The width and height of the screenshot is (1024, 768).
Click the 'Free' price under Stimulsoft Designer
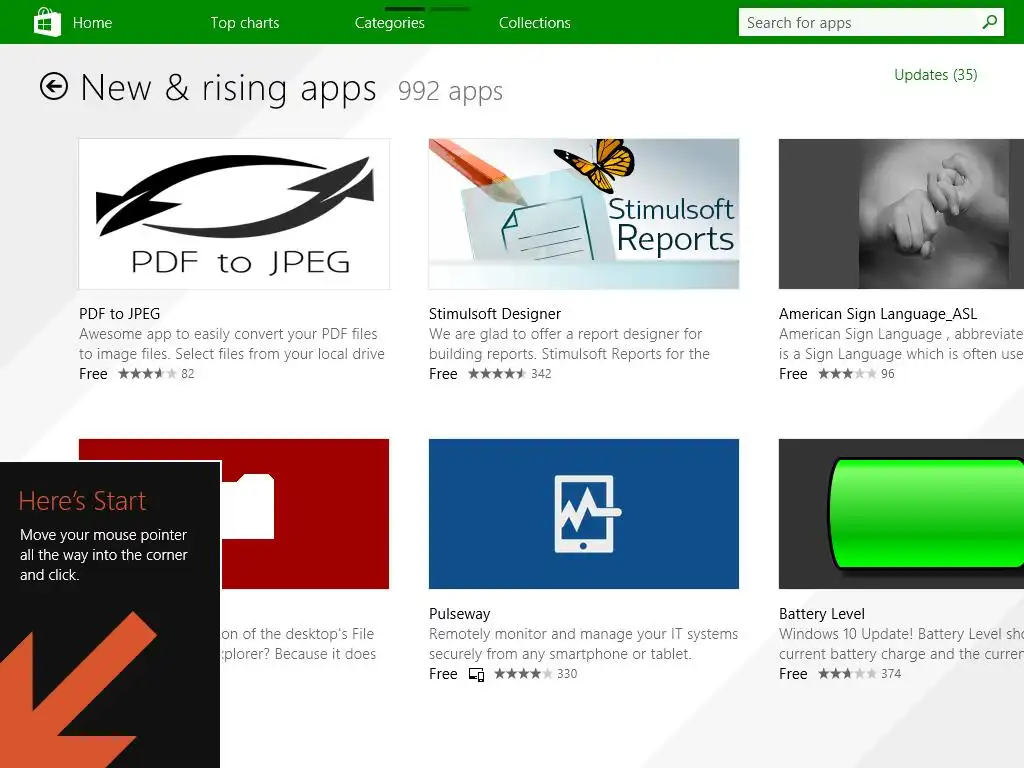[x=443, y=374]
